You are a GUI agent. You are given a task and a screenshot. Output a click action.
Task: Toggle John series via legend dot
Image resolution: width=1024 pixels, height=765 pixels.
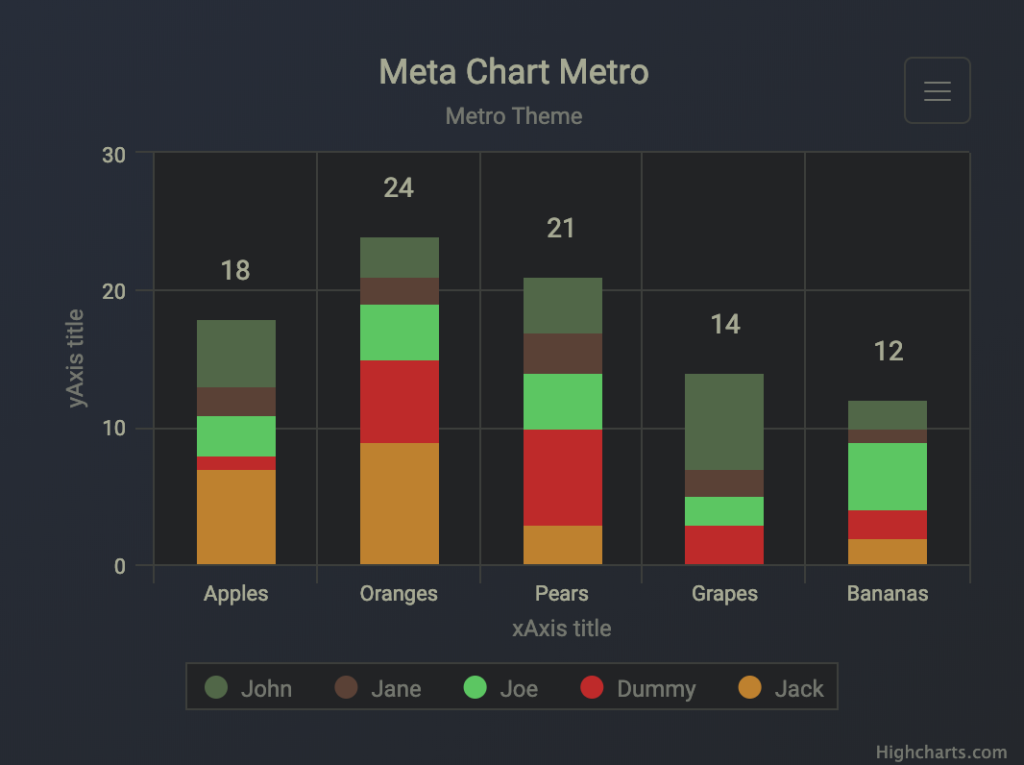pyautogui.click(x=216, y=687)
